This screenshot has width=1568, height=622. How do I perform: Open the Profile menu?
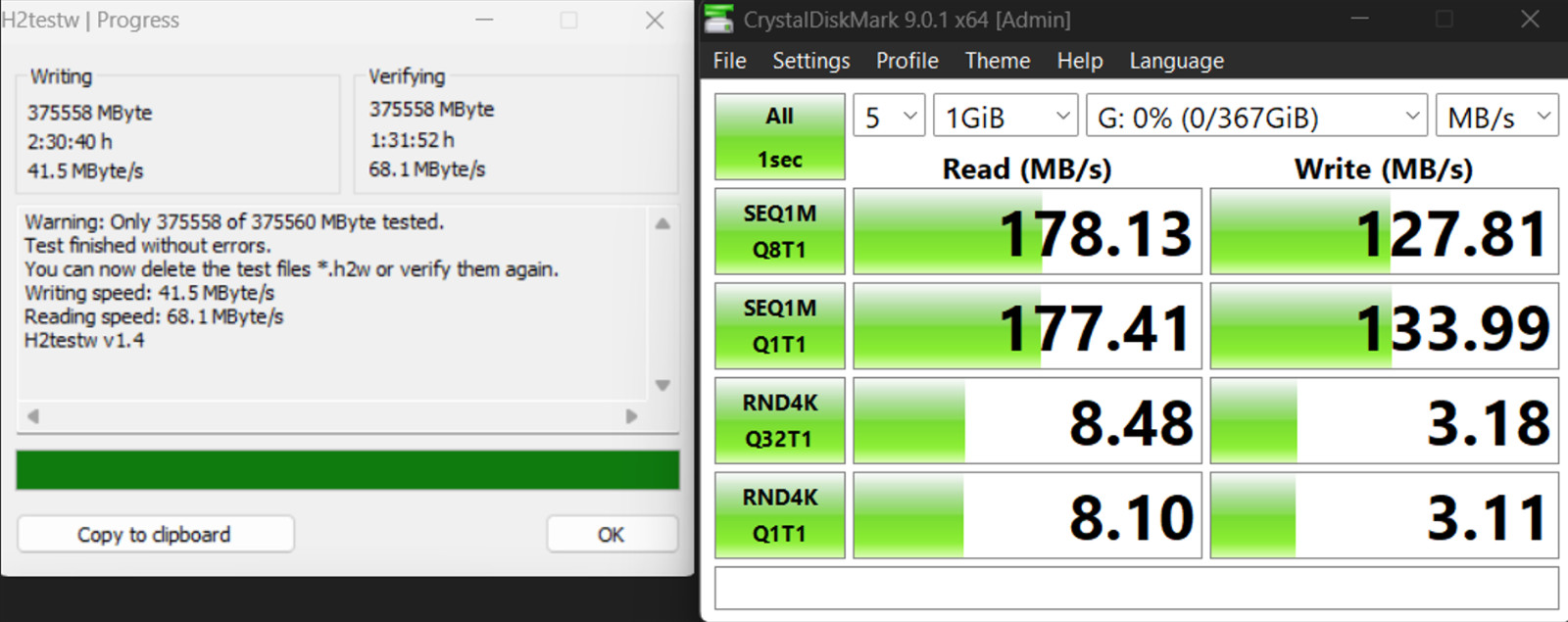click(x=907, y=61)
